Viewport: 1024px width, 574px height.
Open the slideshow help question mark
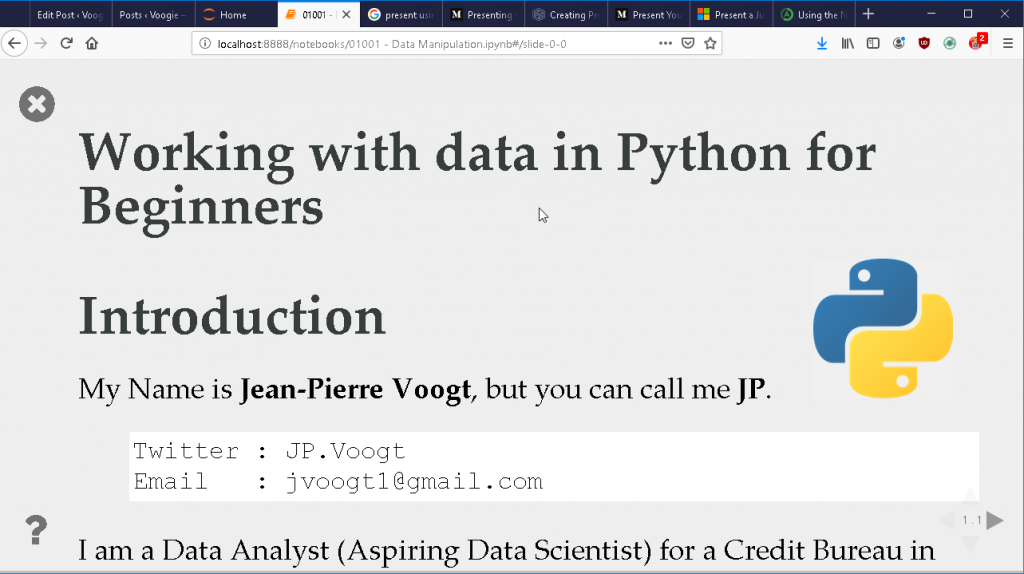36,530
